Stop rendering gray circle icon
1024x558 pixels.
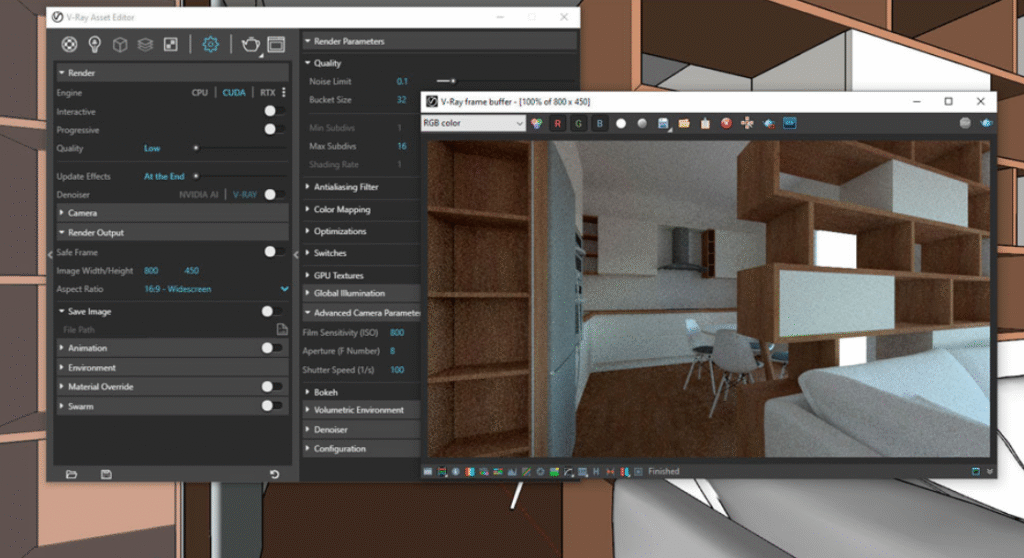[965, 123]
